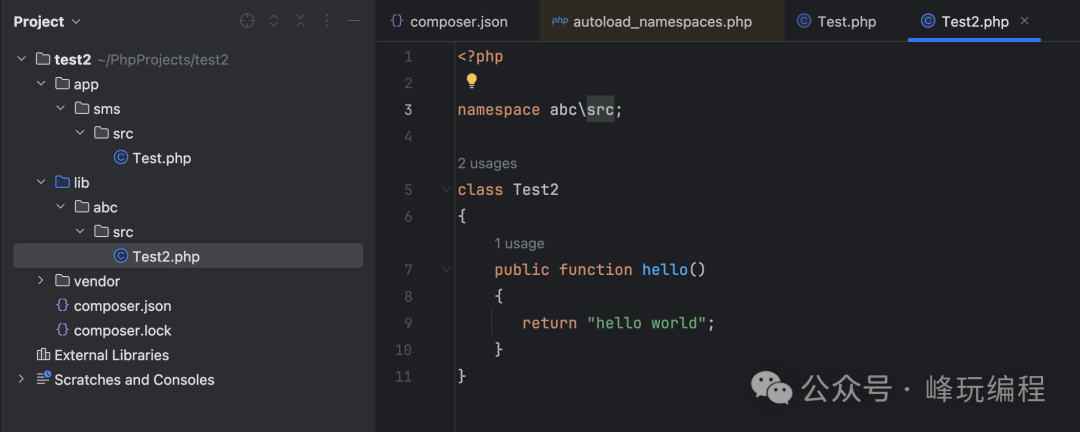Screen dimensions: 1080x432
Task: Open Project panel options (three dots)
Action: [x=327, y=21]
